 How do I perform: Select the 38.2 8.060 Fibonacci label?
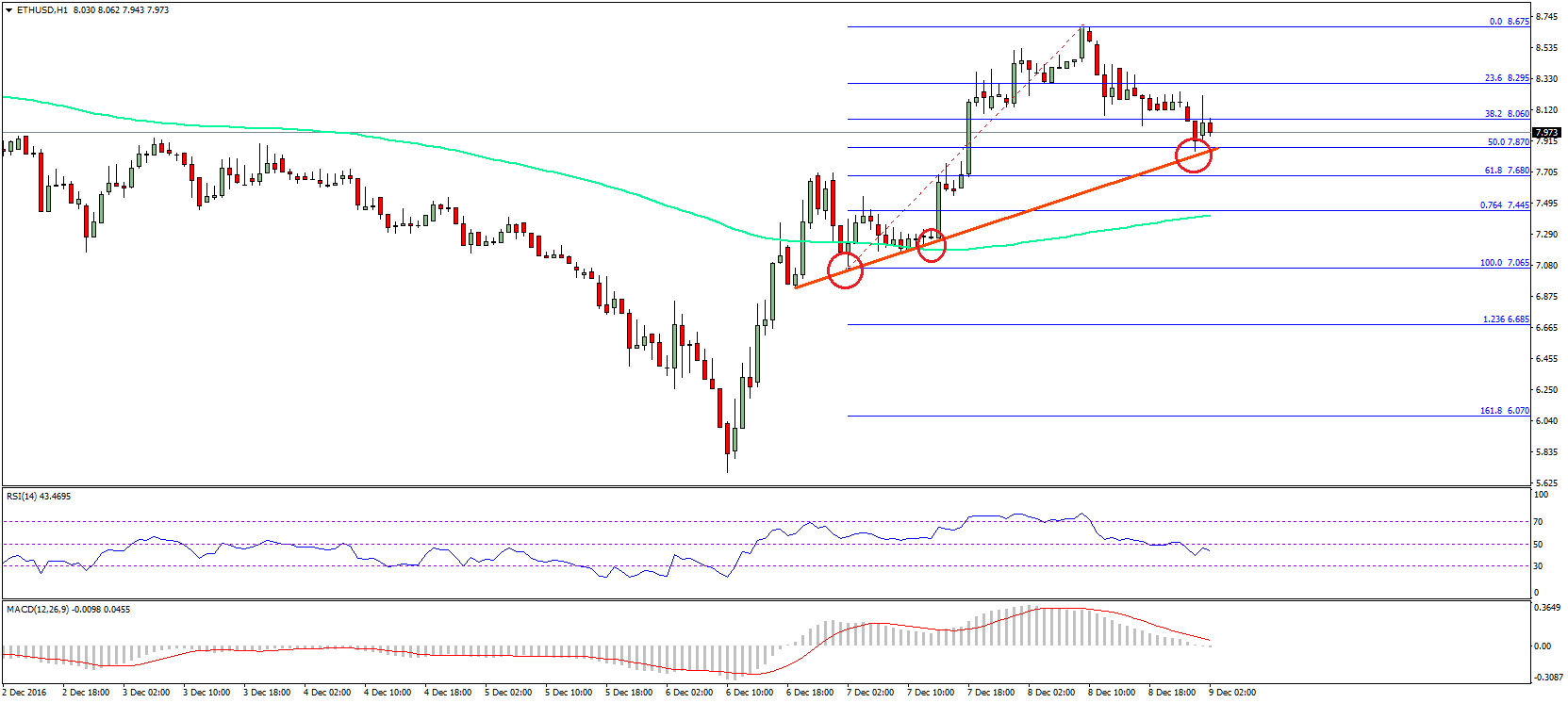coord(1507,113)
